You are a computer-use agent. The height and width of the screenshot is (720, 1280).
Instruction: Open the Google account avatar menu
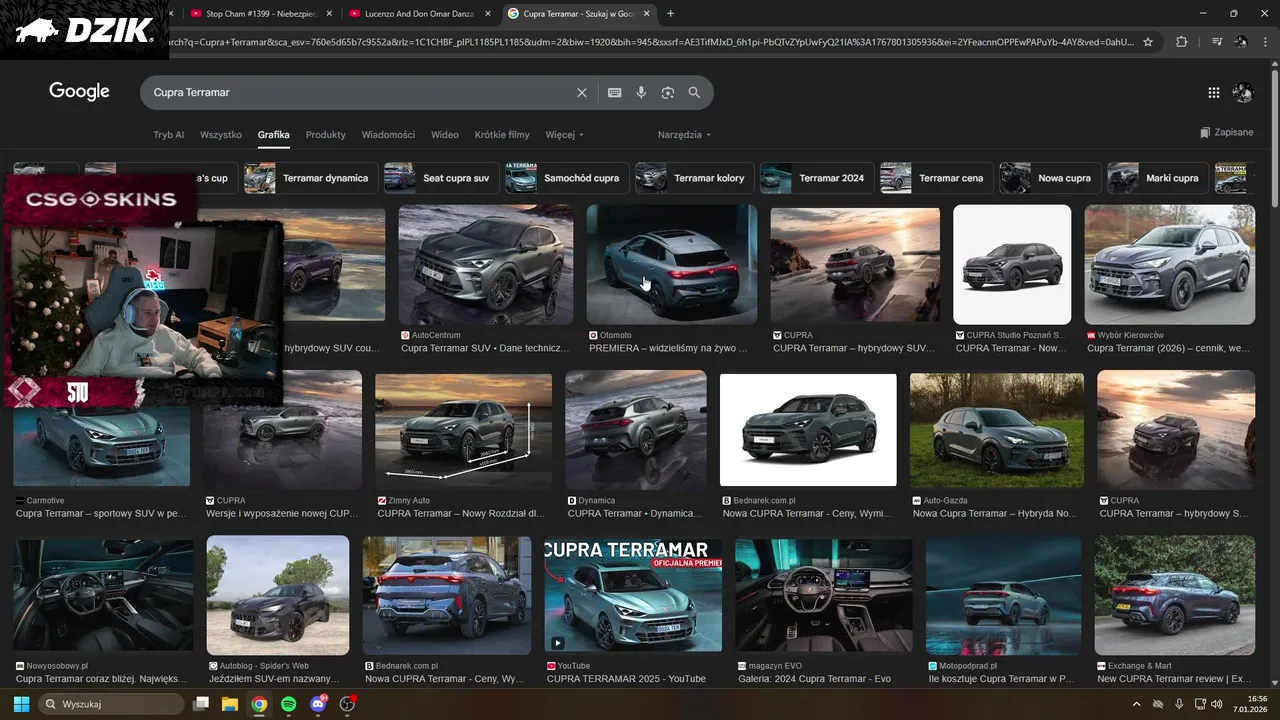pos(1243,92)
